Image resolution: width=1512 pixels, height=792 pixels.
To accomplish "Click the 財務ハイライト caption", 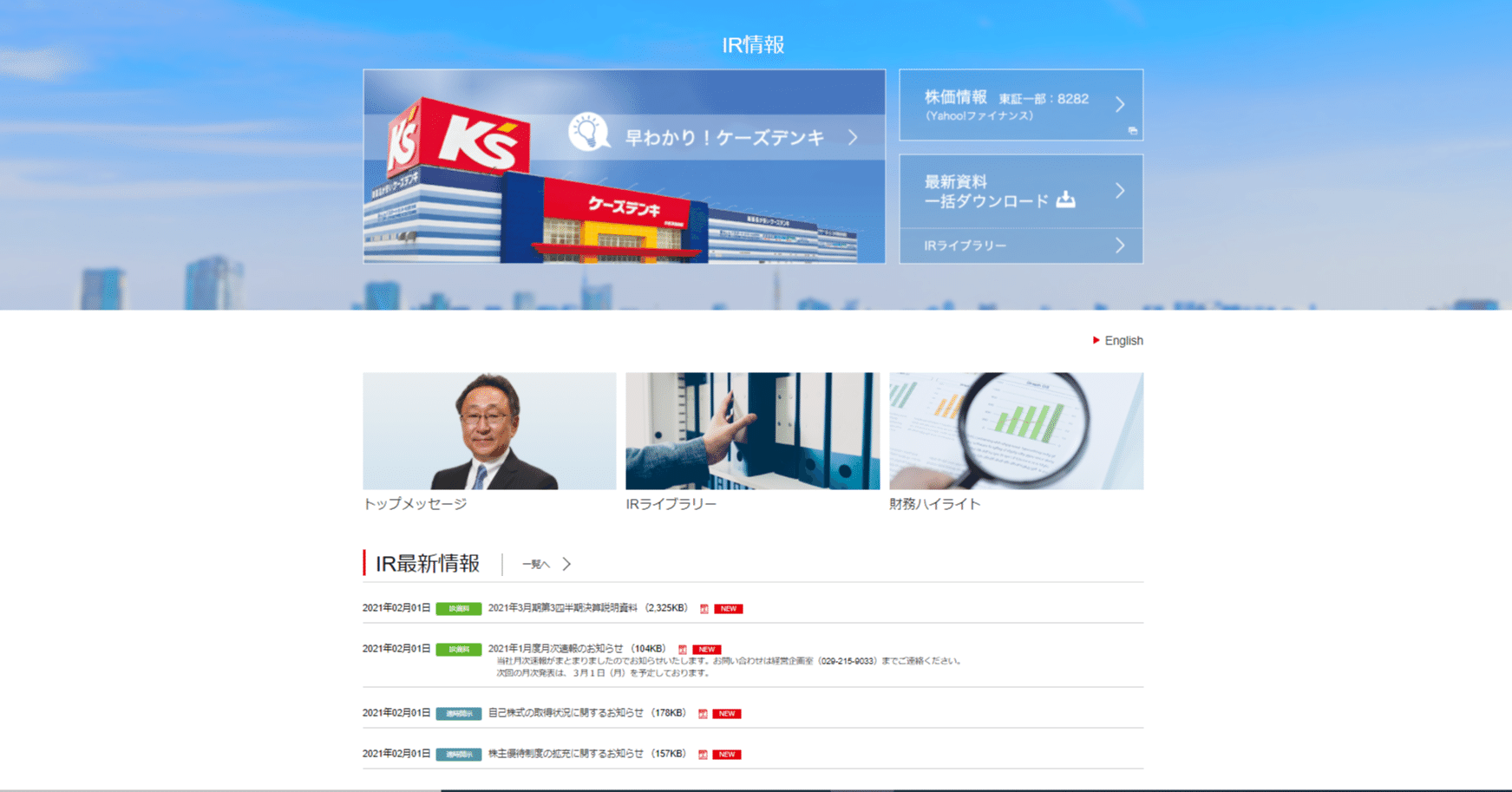I will (935, 504).
